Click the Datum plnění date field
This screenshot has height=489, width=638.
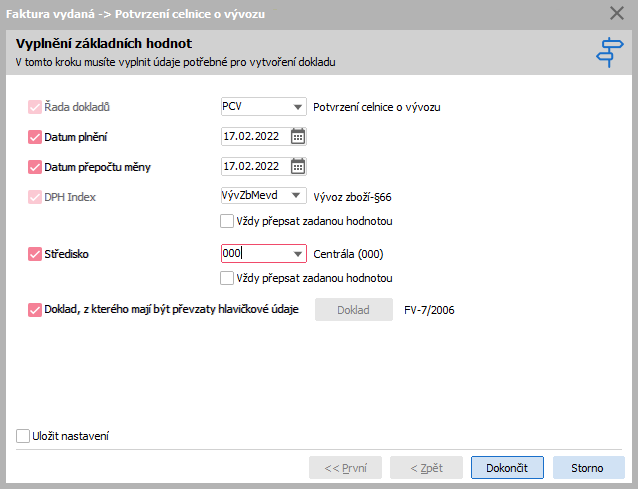[254, 137]
